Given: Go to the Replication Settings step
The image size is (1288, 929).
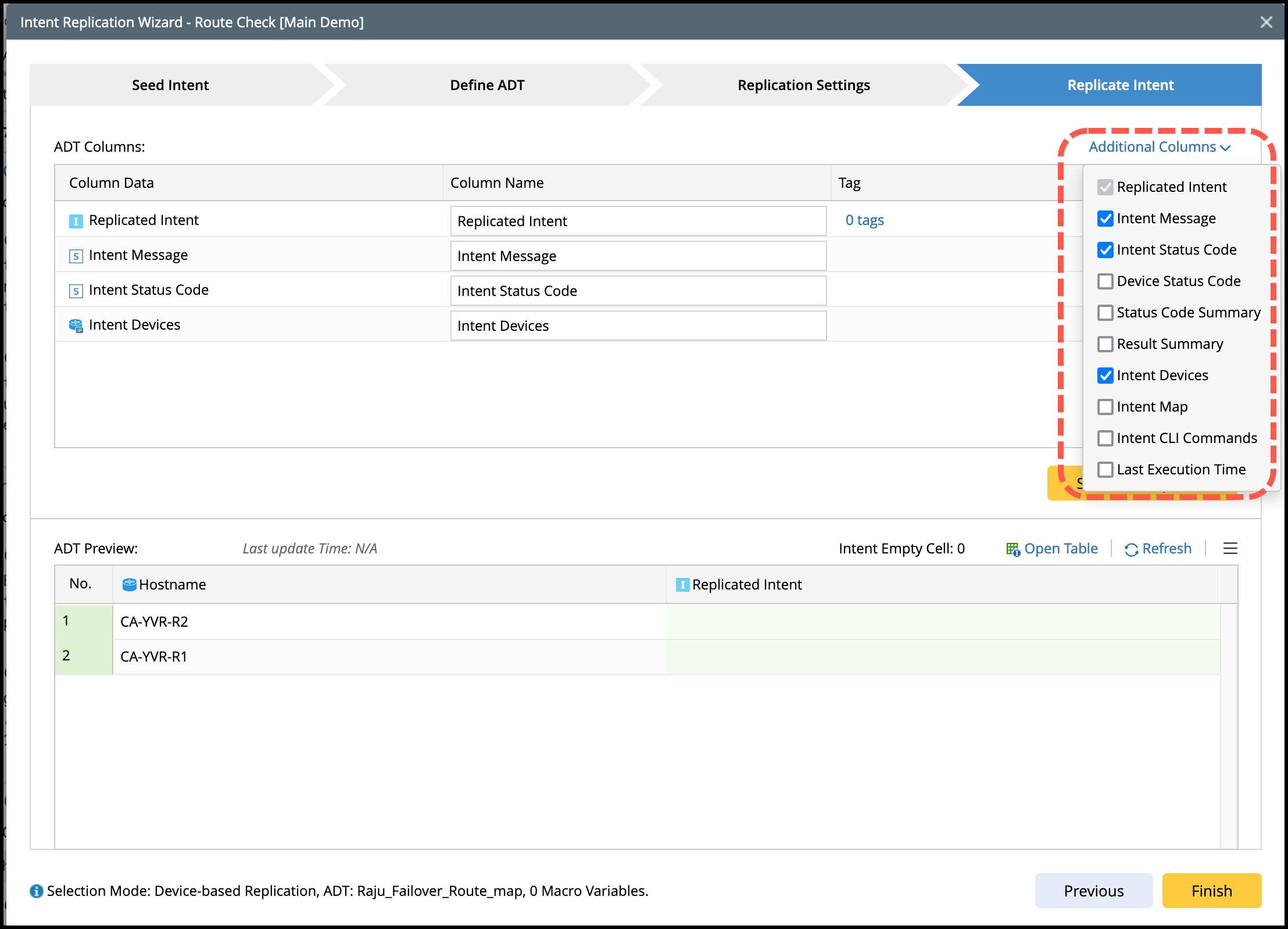Looking at the screenshot, I should point(803,85).
